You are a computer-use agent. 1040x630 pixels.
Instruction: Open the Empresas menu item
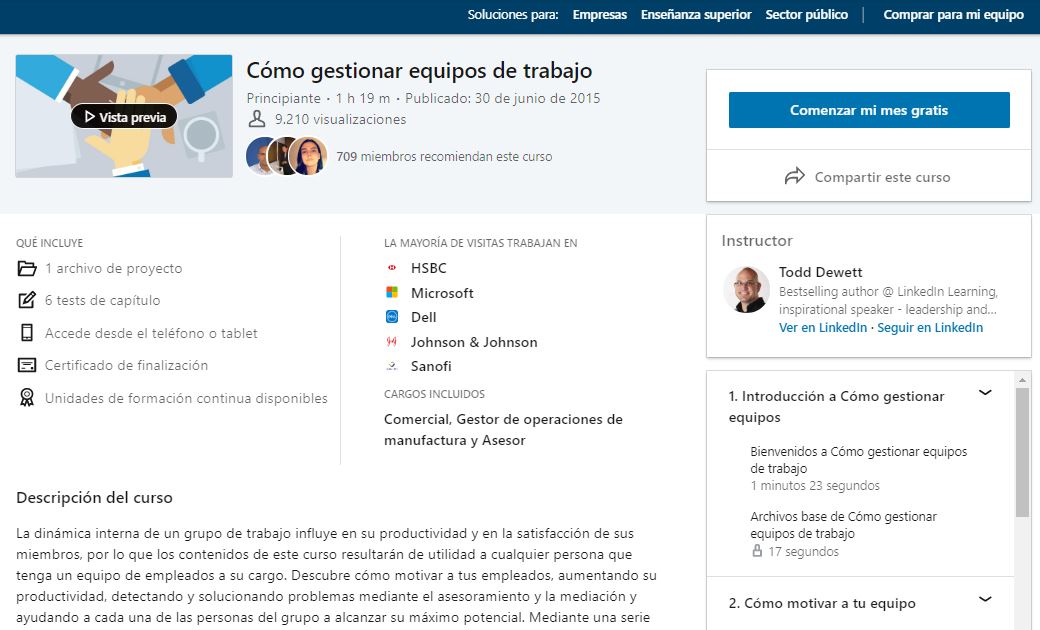(599, 15)
